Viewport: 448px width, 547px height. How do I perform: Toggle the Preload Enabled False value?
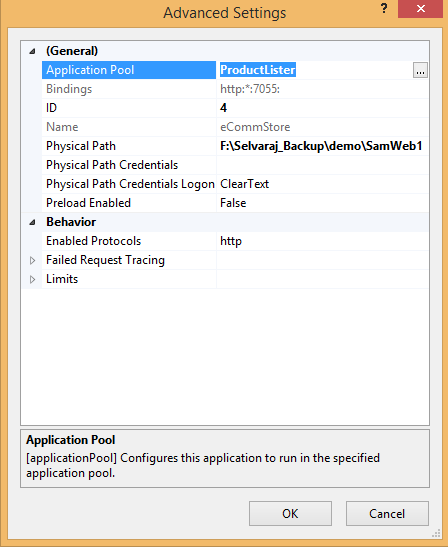(x=233, y=203)
